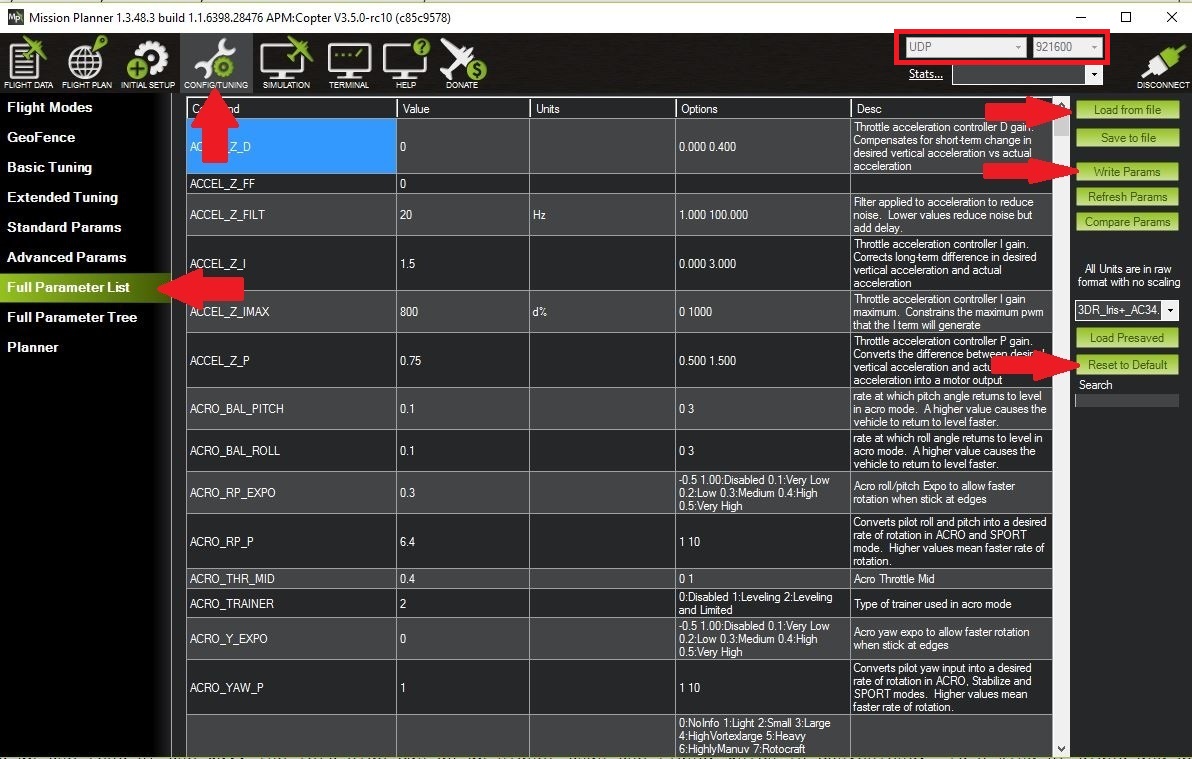The height and width of the screenshot is (759, 1192).
Task: Click the parameter Search field
Action: point(1127,400)
